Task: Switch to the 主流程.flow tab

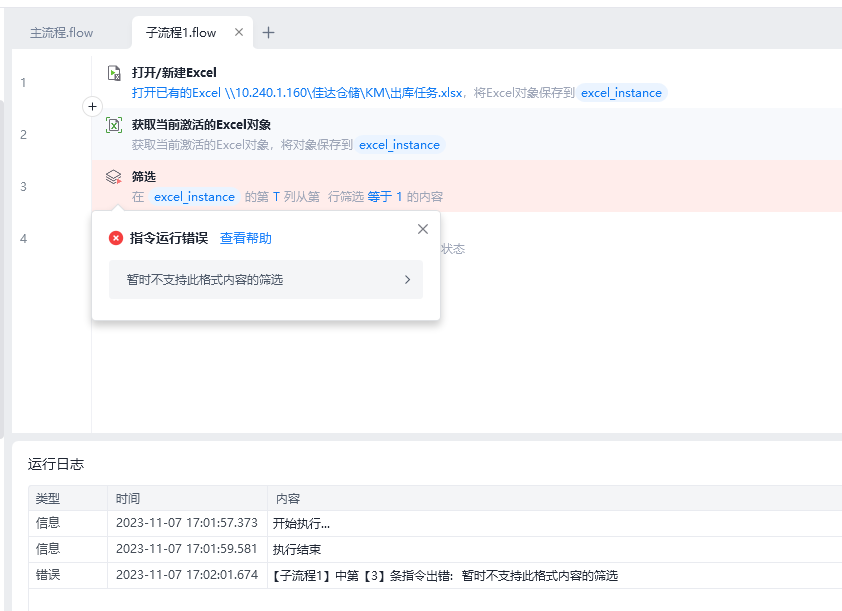Action: [x=61, y=33]
